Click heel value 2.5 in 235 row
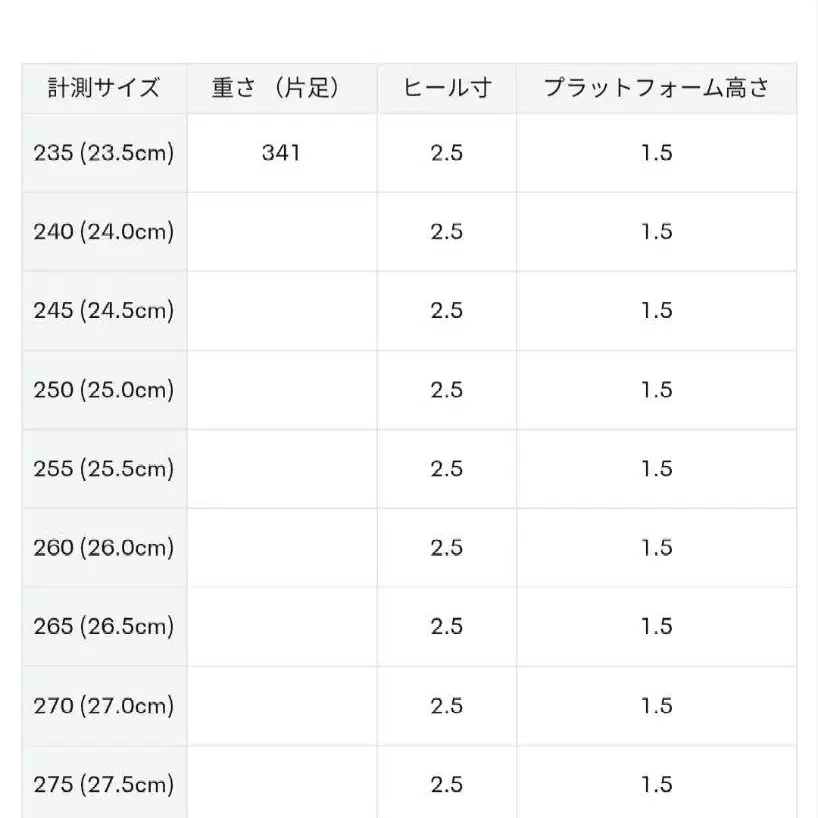818x818 pixels. pos(446,152)
